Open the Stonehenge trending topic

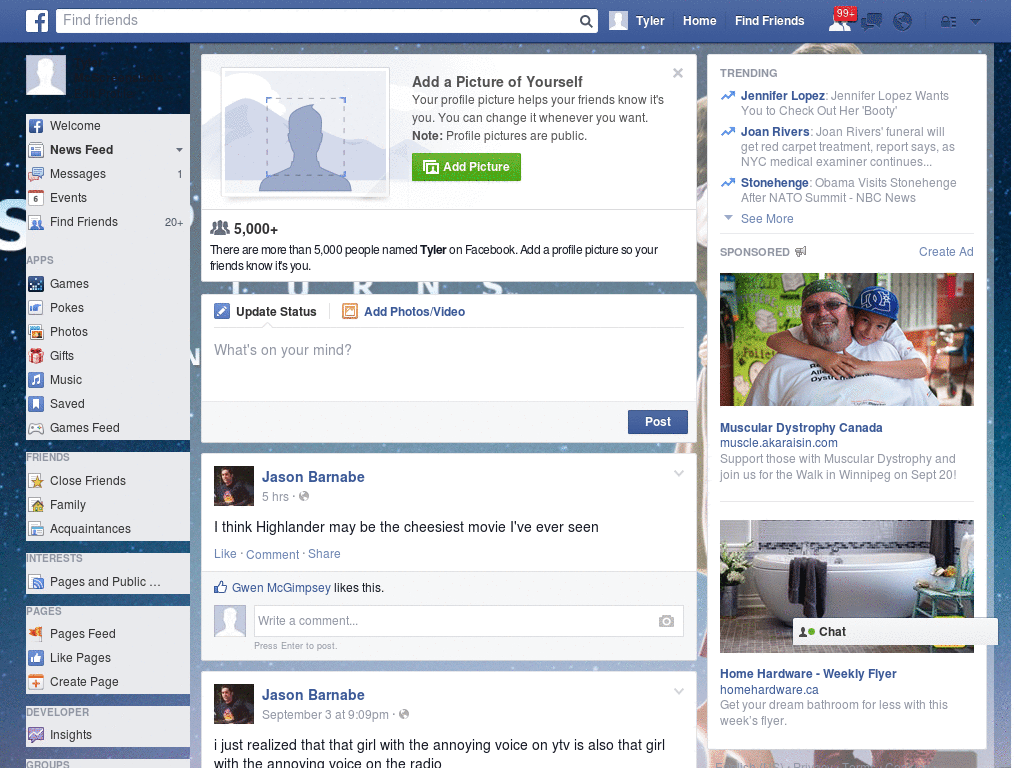pyautogui.click(x=775, y=183)
